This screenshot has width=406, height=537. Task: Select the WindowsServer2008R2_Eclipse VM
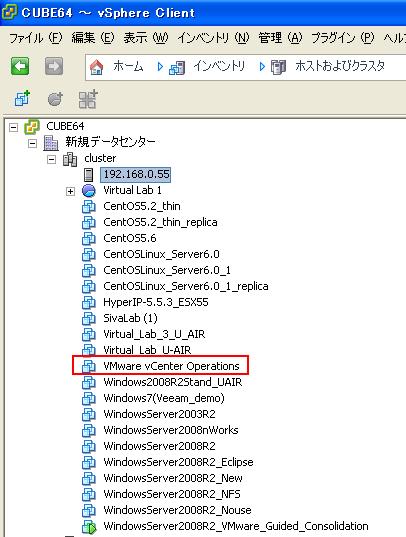(178, 463)
